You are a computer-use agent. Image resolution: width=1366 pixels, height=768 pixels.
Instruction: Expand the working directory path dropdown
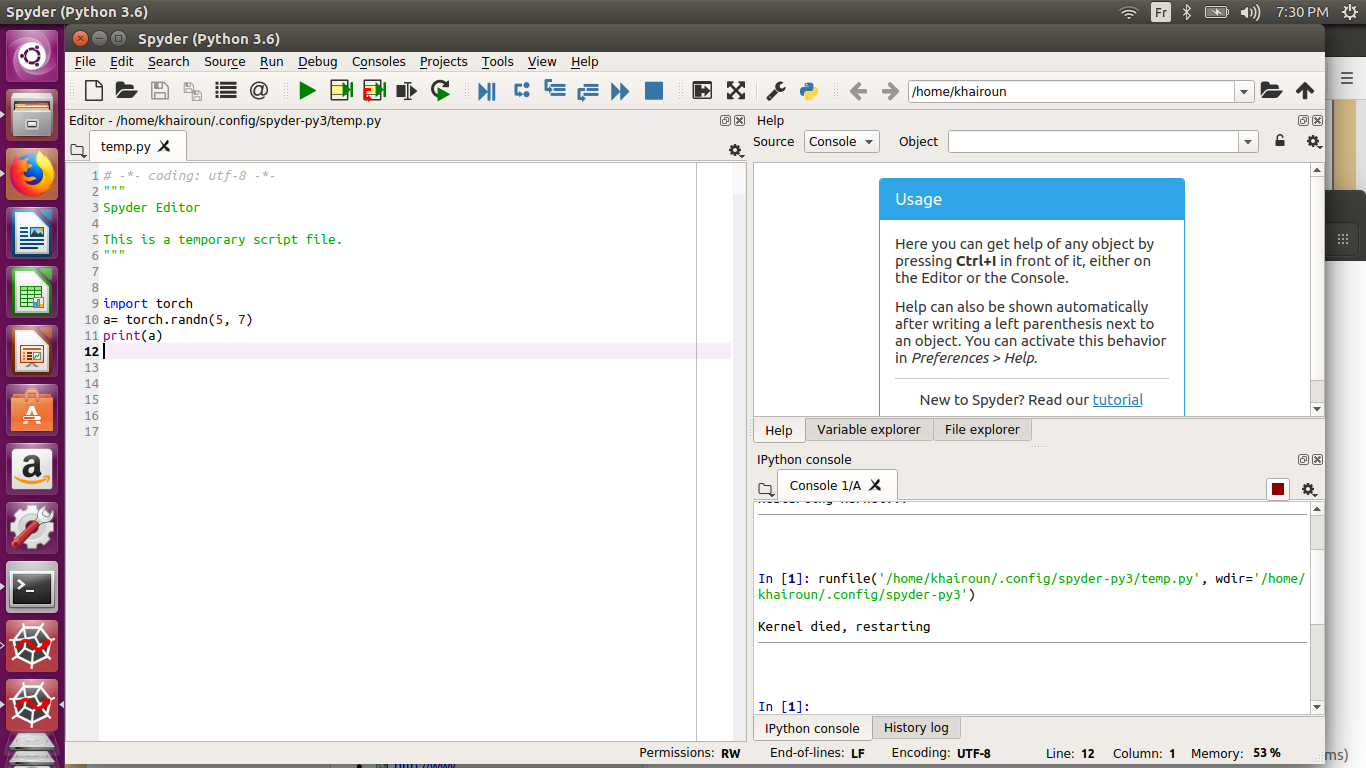[1244, 92]
